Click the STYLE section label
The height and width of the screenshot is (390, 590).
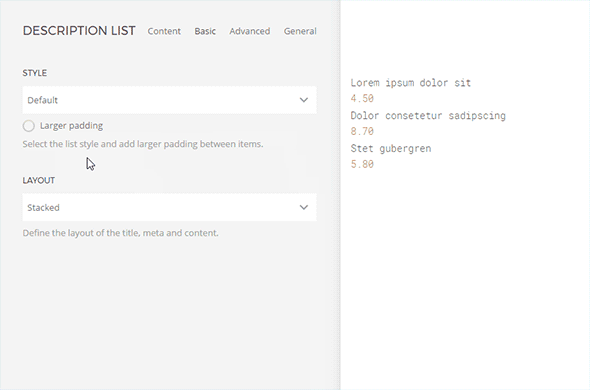click(x=35, y=73)
